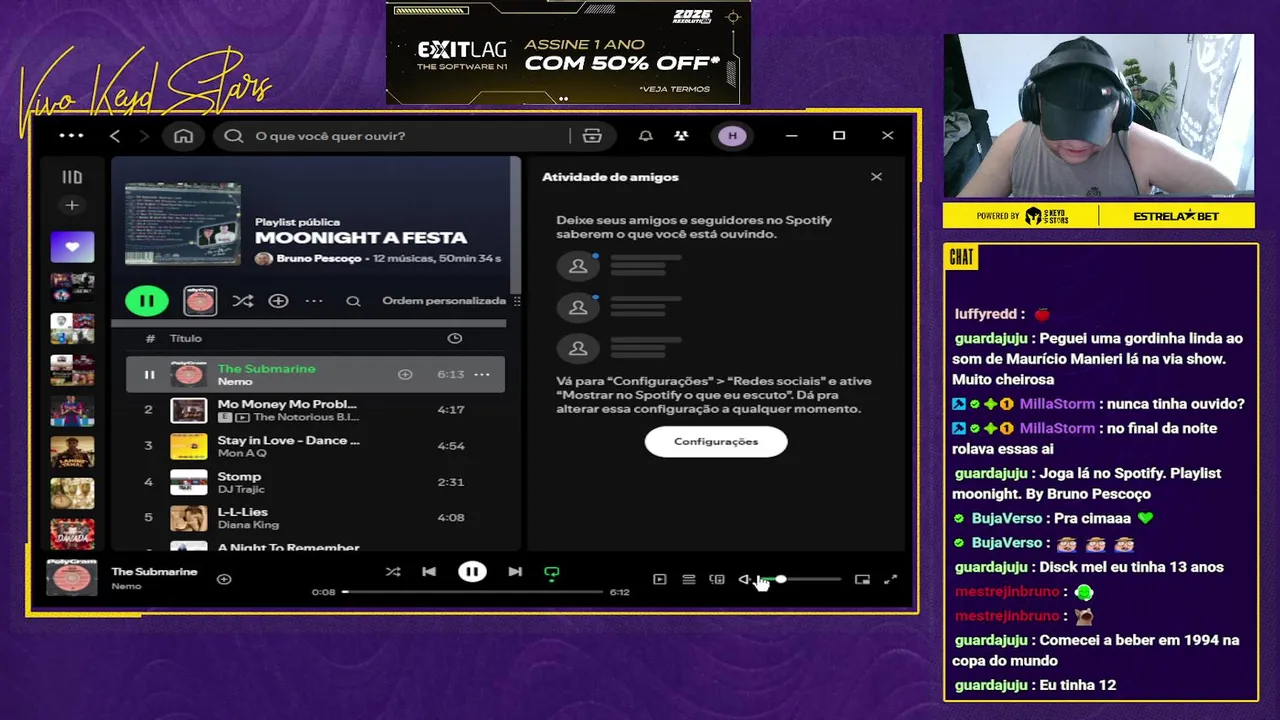Click the 'Configurações' button
Viewport: 1280px width, 720px height.
tap(716, 442)
